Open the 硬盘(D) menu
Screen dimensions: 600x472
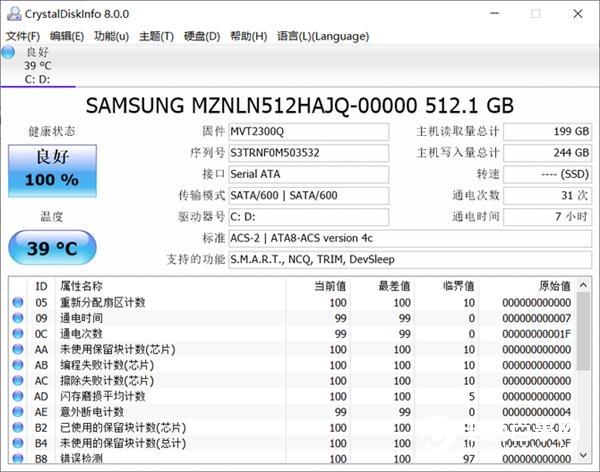[202, 36]
